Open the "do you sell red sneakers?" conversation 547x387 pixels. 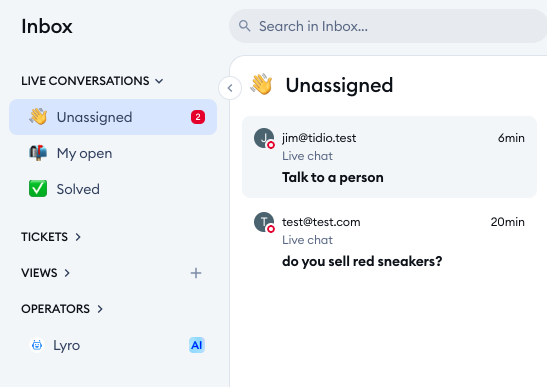click(389, 241)
